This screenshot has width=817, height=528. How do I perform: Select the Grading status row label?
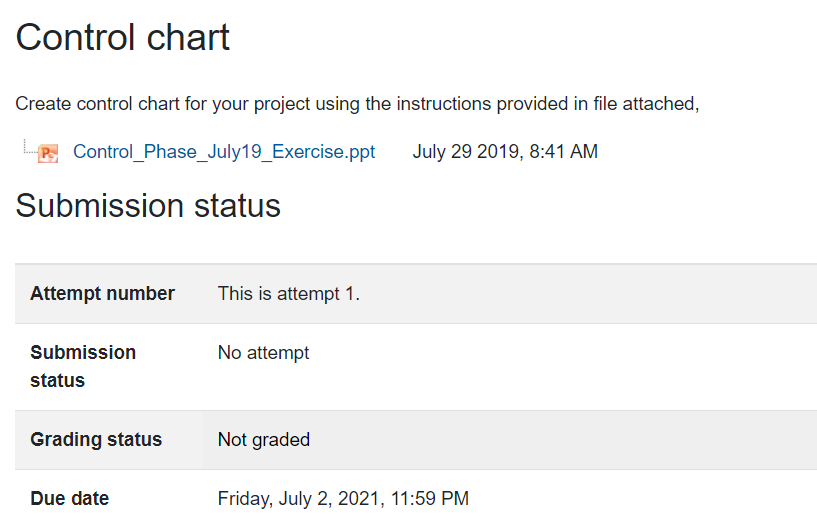[x=96, y=439]
